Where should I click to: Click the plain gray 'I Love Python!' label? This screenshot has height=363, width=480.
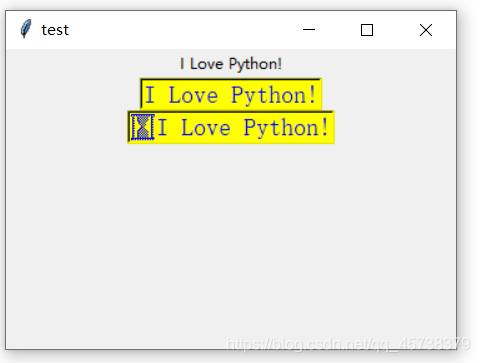[231, 64]
